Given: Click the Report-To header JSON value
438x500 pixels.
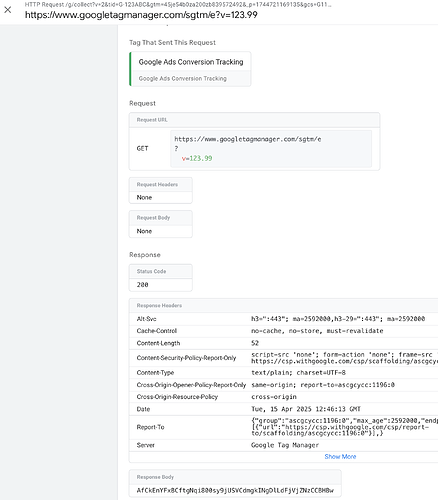Looking at the screenshot, I should point(344,427).
